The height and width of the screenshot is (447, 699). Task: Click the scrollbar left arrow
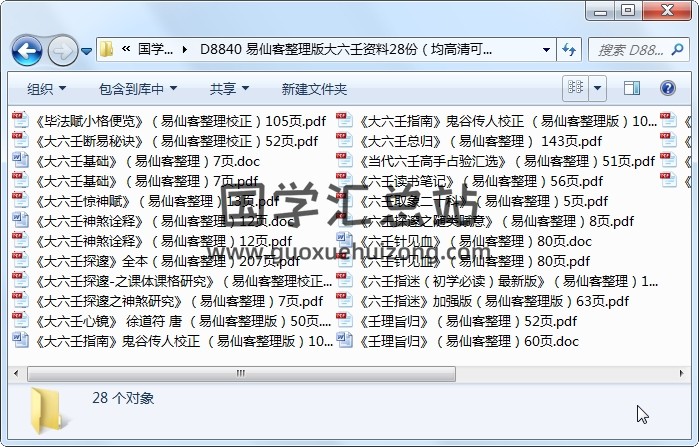click(16, 373)
